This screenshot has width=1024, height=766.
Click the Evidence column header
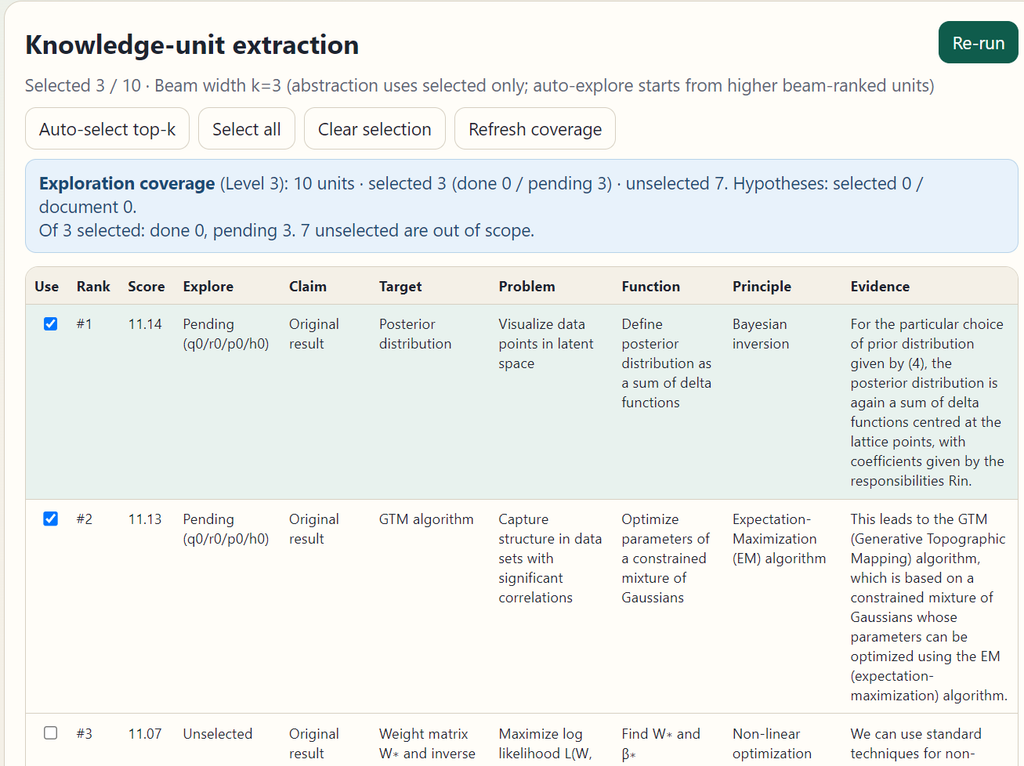point(880,286)
